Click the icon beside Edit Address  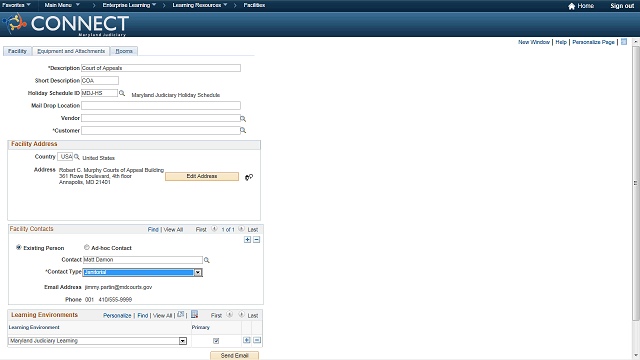point(249,177)
